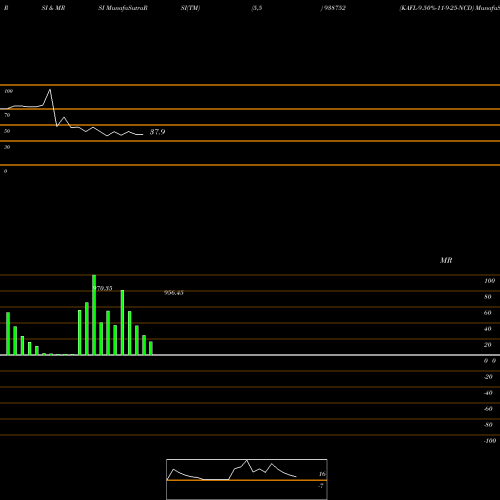Click the MR axis label 80
This screenshot has height=500, width=500.
coord(488,297)
